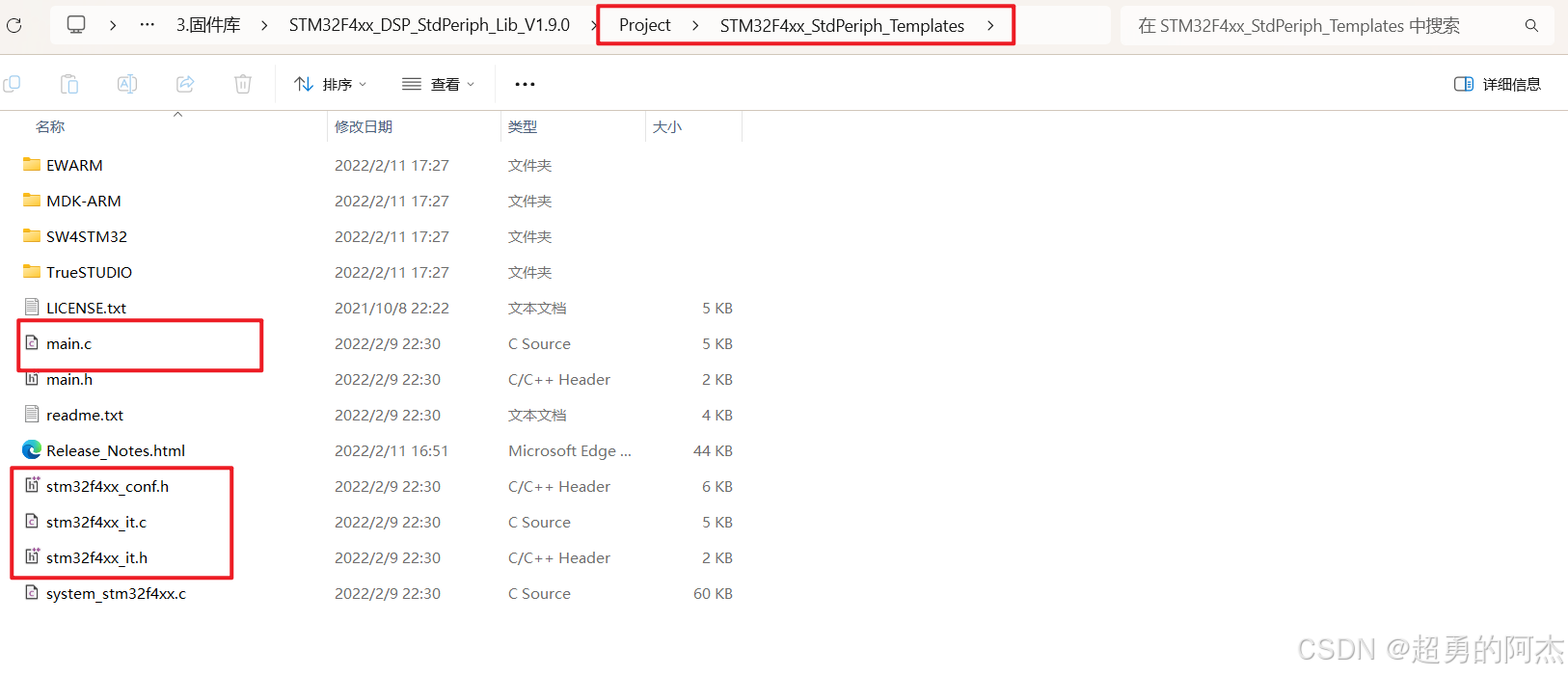Viewport: 1568px width, 676px height.
Task: Select the TrueSTUDIO folder icon
Action: point(32,272)
